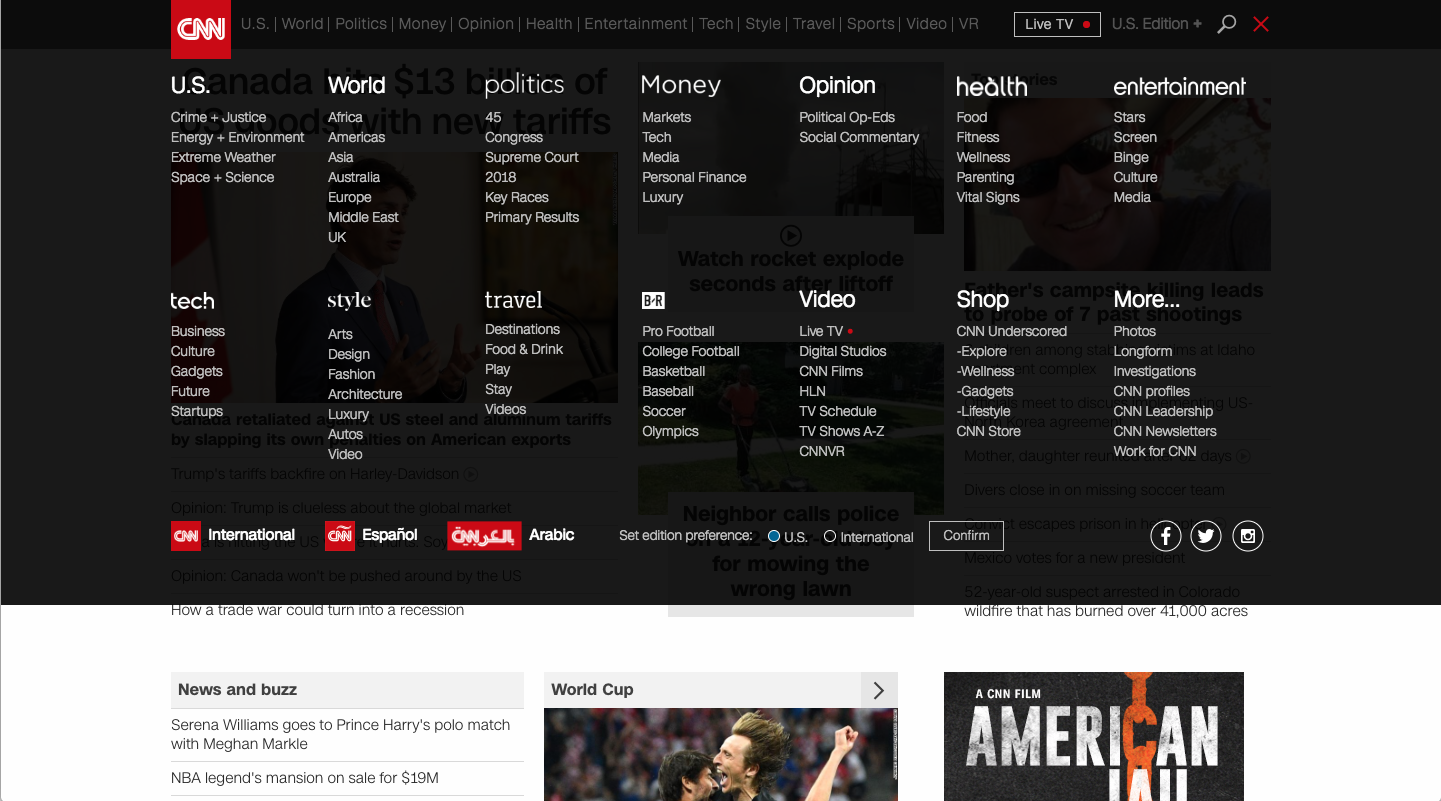
Task: Select the International edition radio button
Action: (830, 537)
